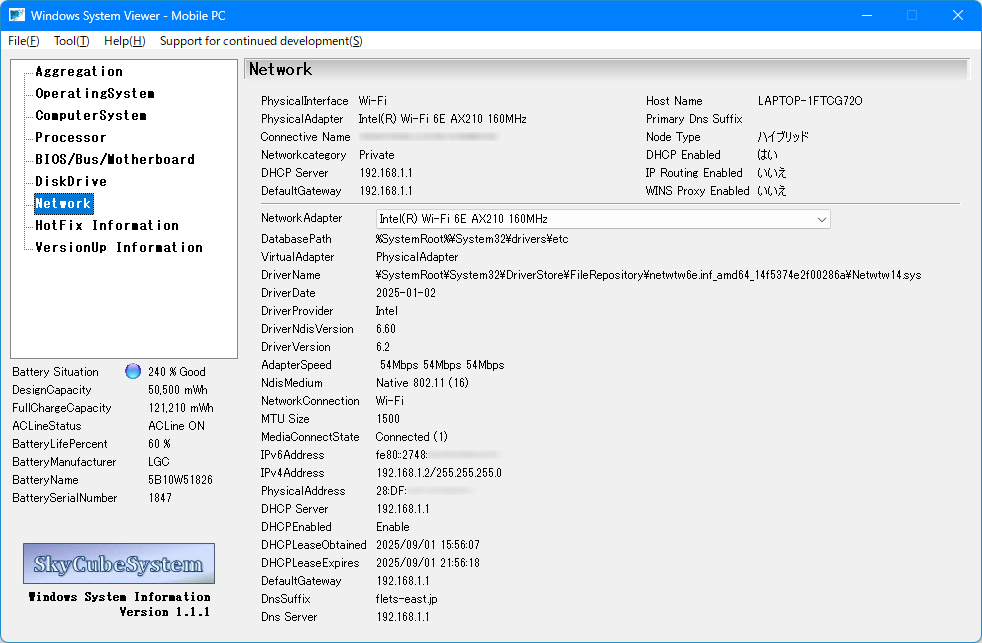The width and height of the screenshot is (982, 643).
Task: Maximize the System Viewer window
Action: coord(911,15)
